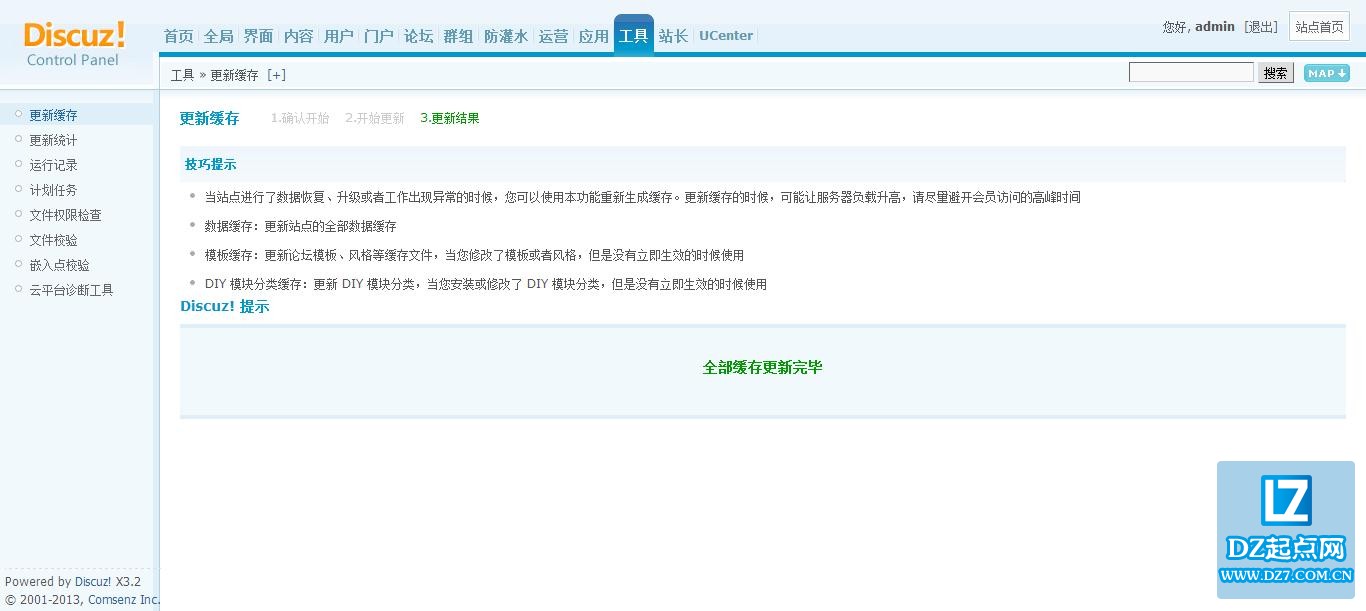Open the 首页 menu

click(x=179, y=36)
